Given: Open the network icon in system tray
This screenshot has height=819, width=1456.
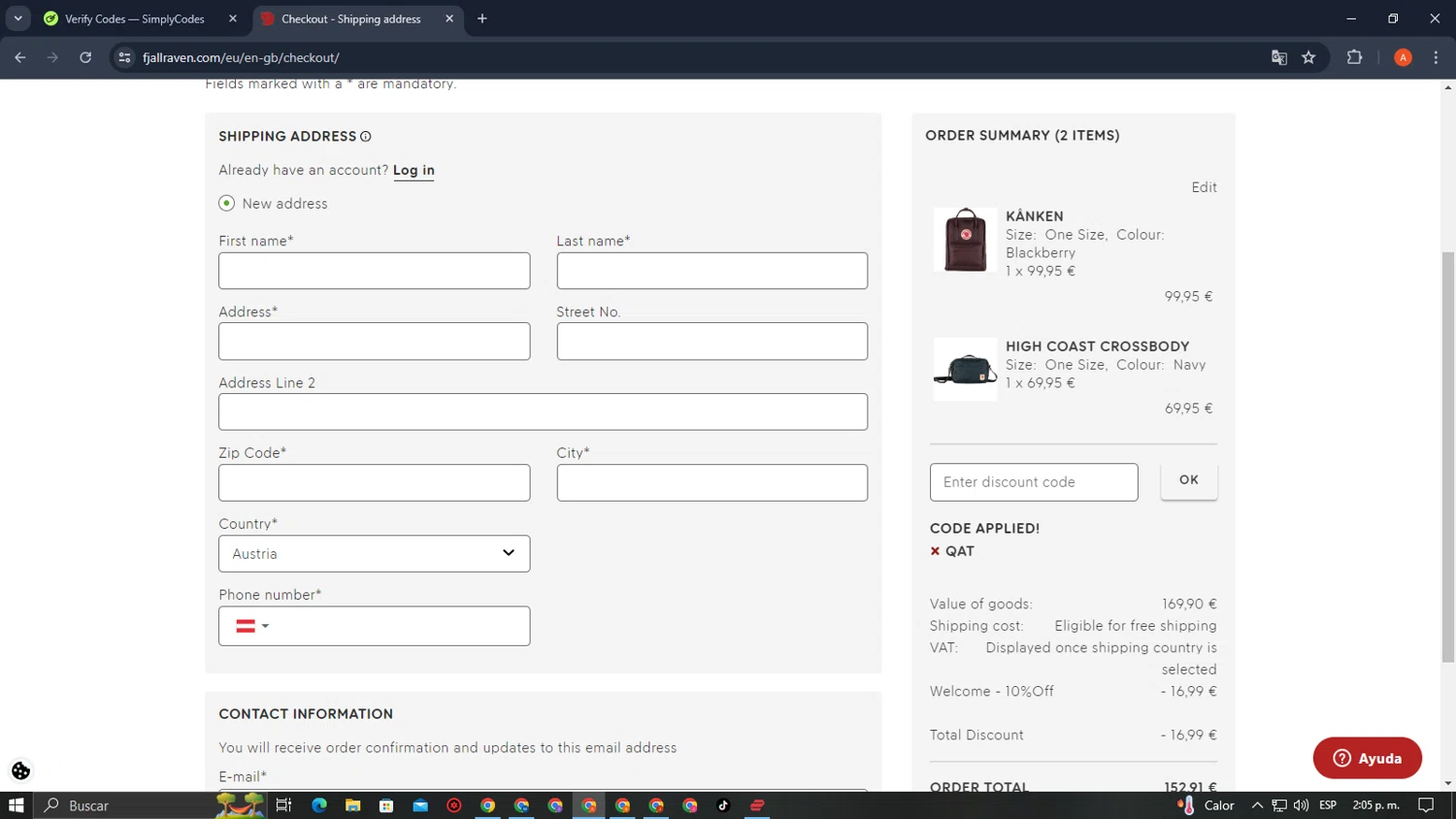Looking at the screenshot, I should [x=1279, y=805].
